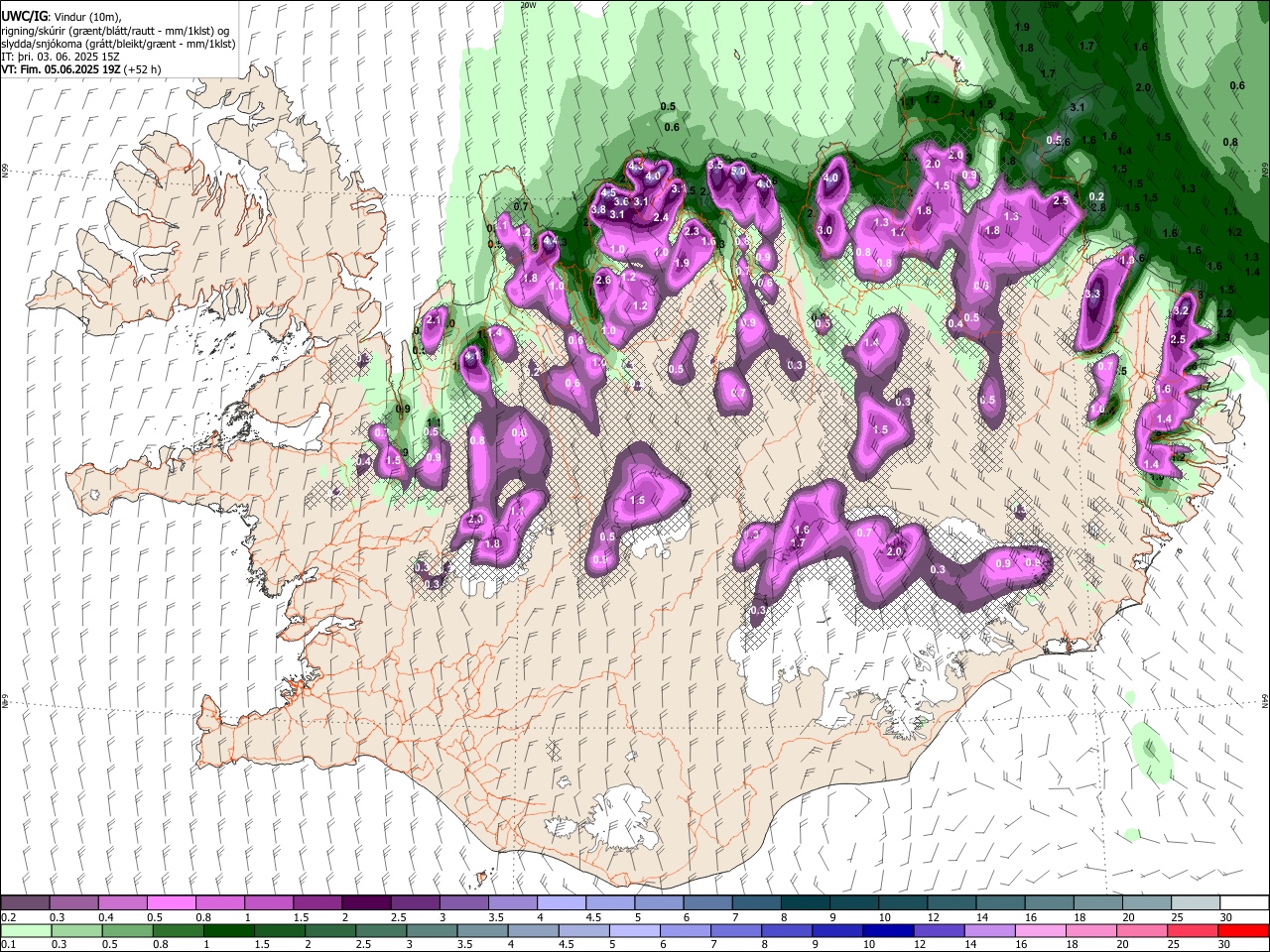Click the '12' label on the upper snow scale
The height and width of the screenshot is (952, 1270).
(934, 917)
